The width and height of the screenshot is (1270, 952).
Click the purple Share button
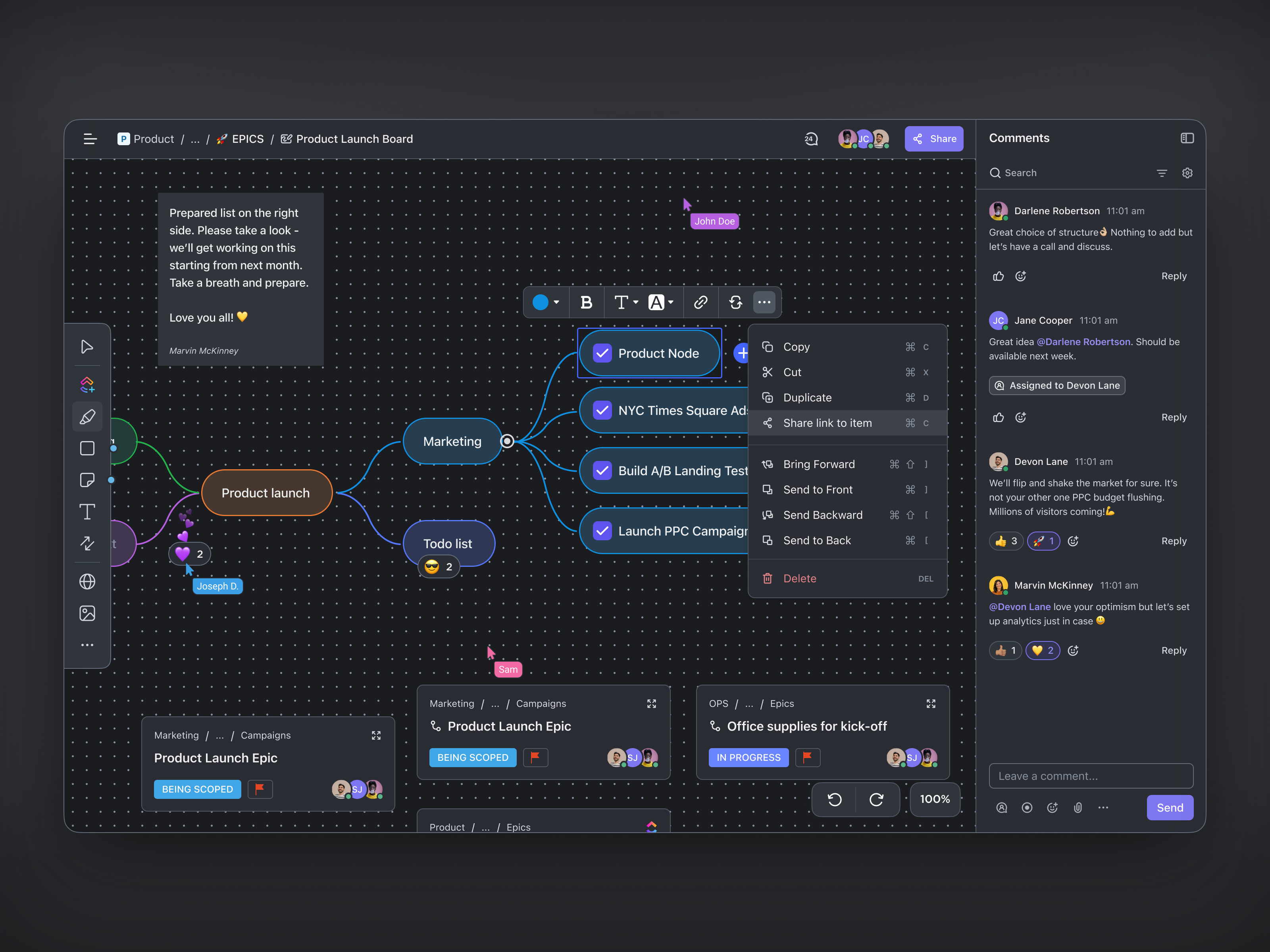pos(933,139)
